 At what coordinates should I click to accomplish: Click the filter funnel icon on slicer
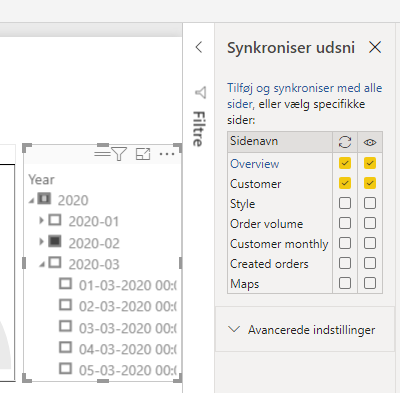119,154
